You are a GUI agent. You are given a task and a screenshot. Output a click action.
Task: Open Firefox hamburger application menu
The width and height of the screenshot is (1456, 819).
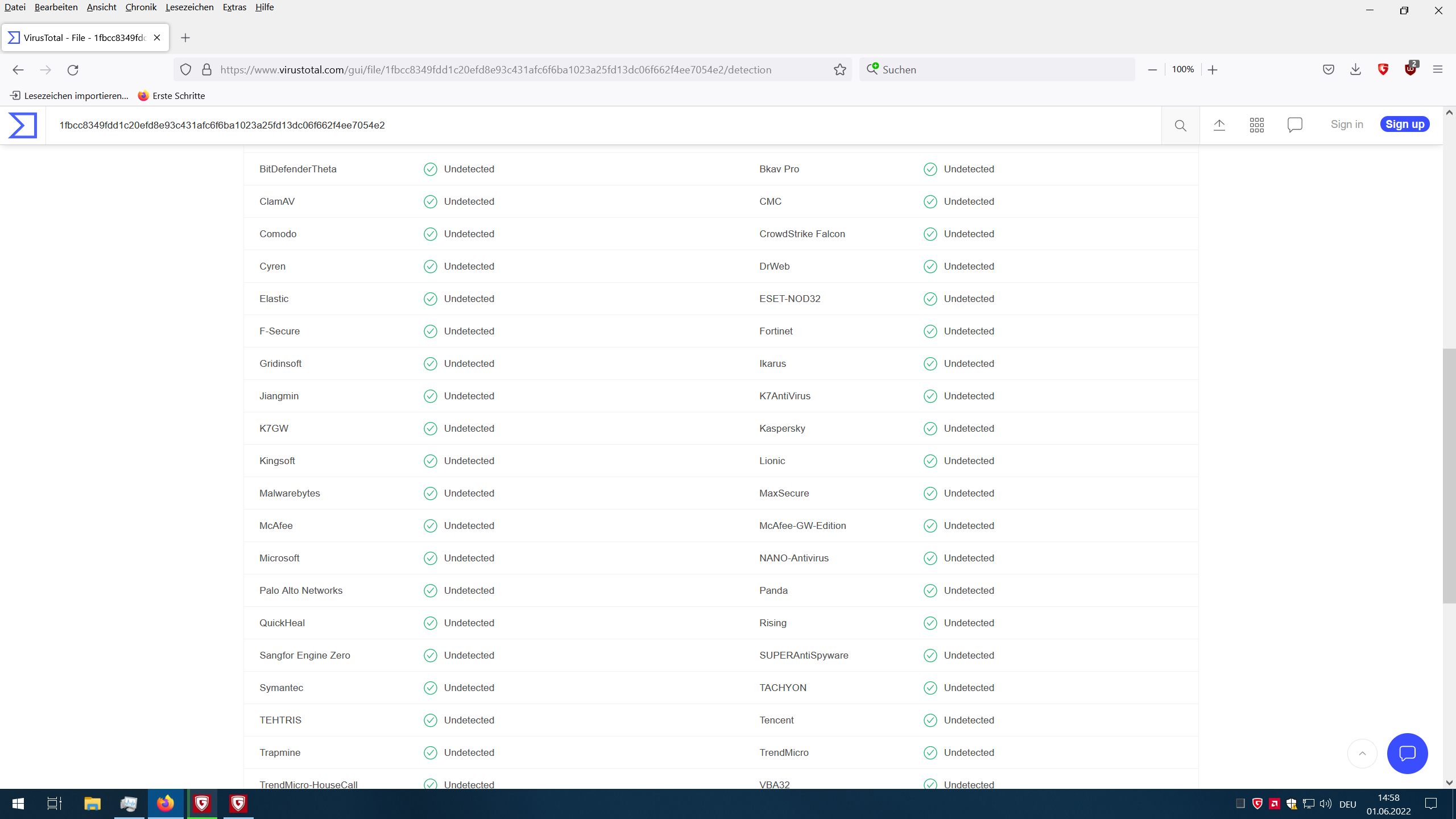(1438, 69)
